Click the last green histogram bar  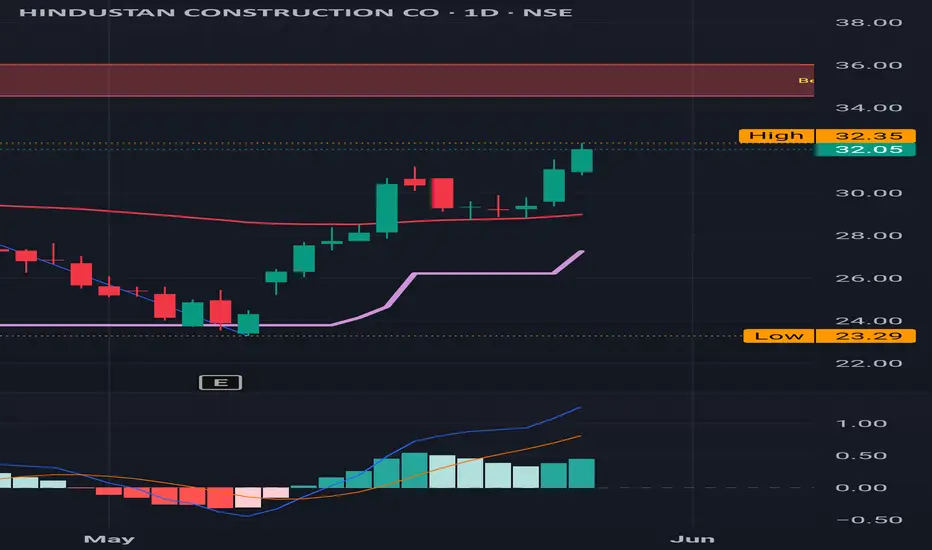tap(581, 473)
